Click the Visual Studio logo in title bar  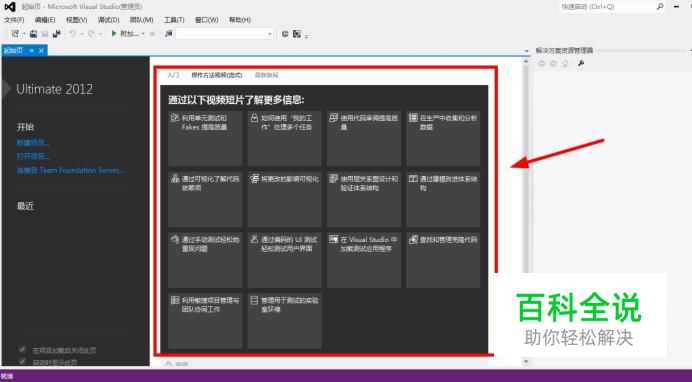10,7
